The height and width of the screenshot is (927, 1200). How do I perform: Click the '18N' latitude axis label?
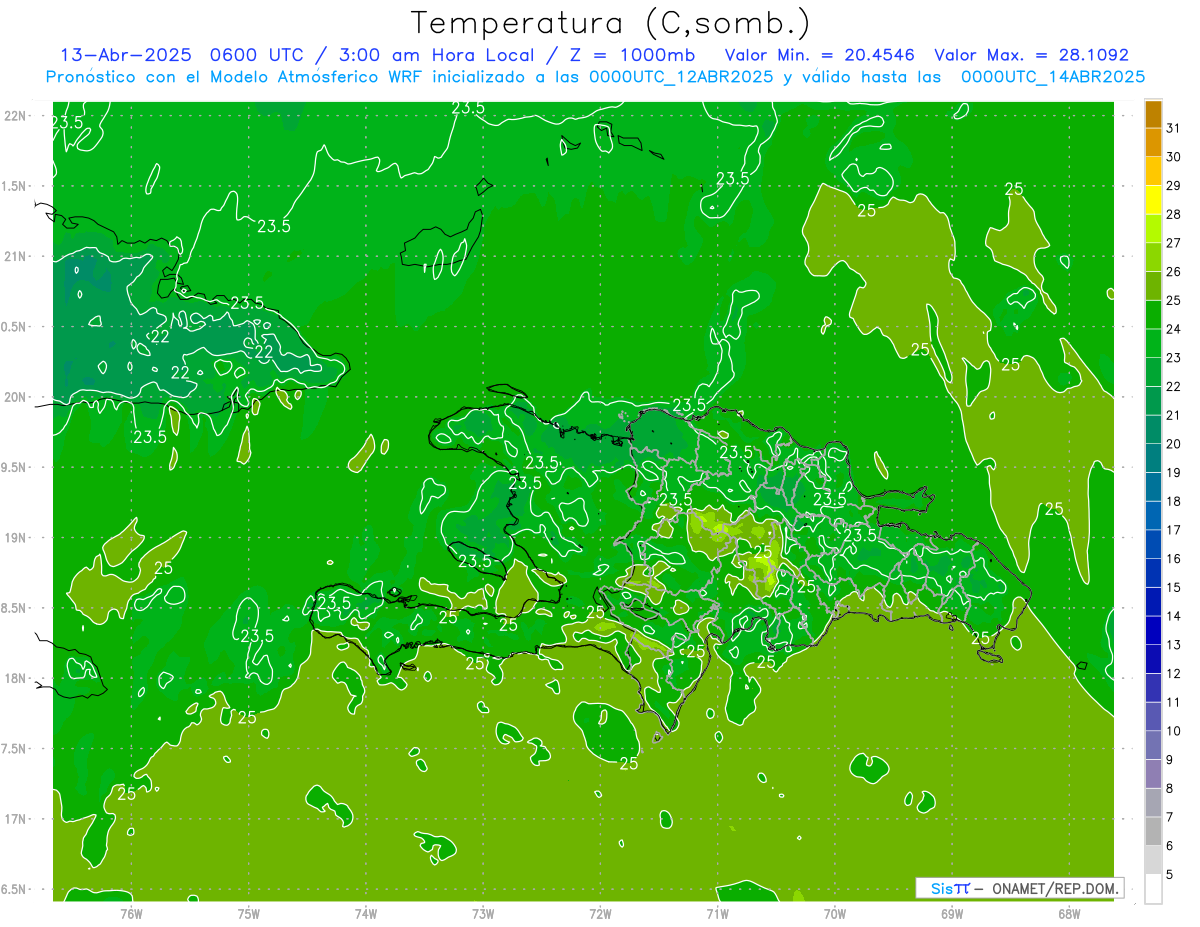coord(15,678)
